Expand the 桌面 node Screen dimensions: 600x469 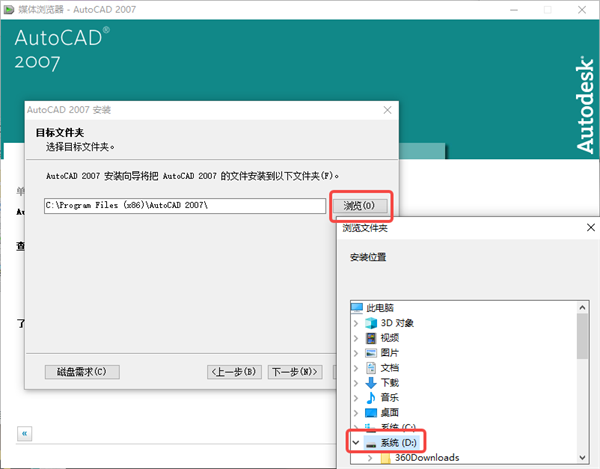(356, 413)
